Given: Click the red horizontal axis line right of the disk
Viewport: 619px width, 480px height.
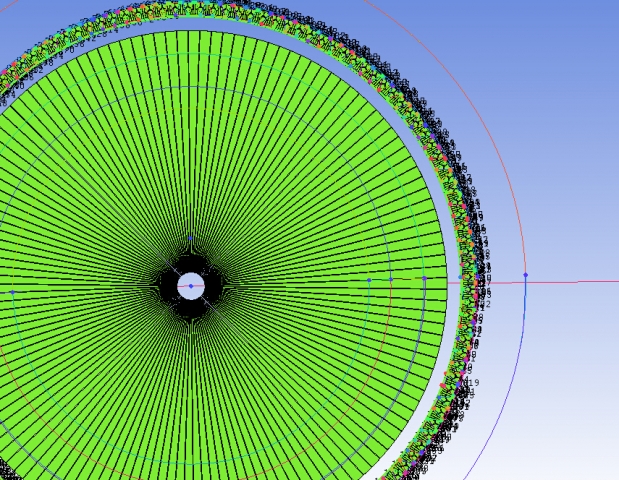Looking at the screenshot, I should coord(570,282).
